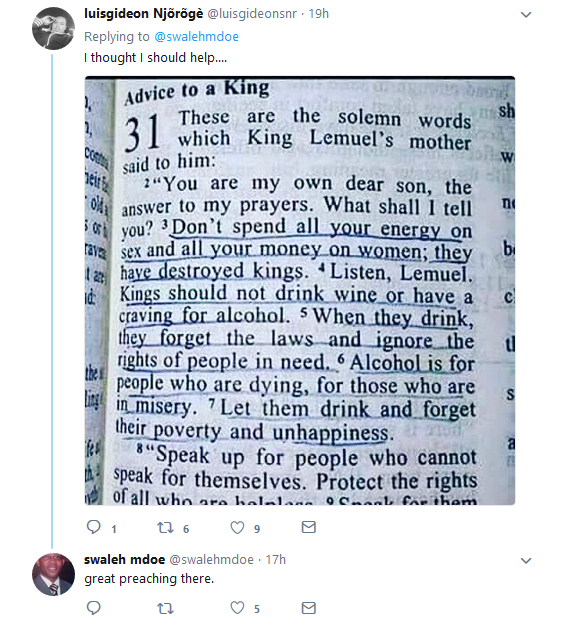
Task: Open the 17h timestamp on swaleh's reply
Action: point(276,560)
